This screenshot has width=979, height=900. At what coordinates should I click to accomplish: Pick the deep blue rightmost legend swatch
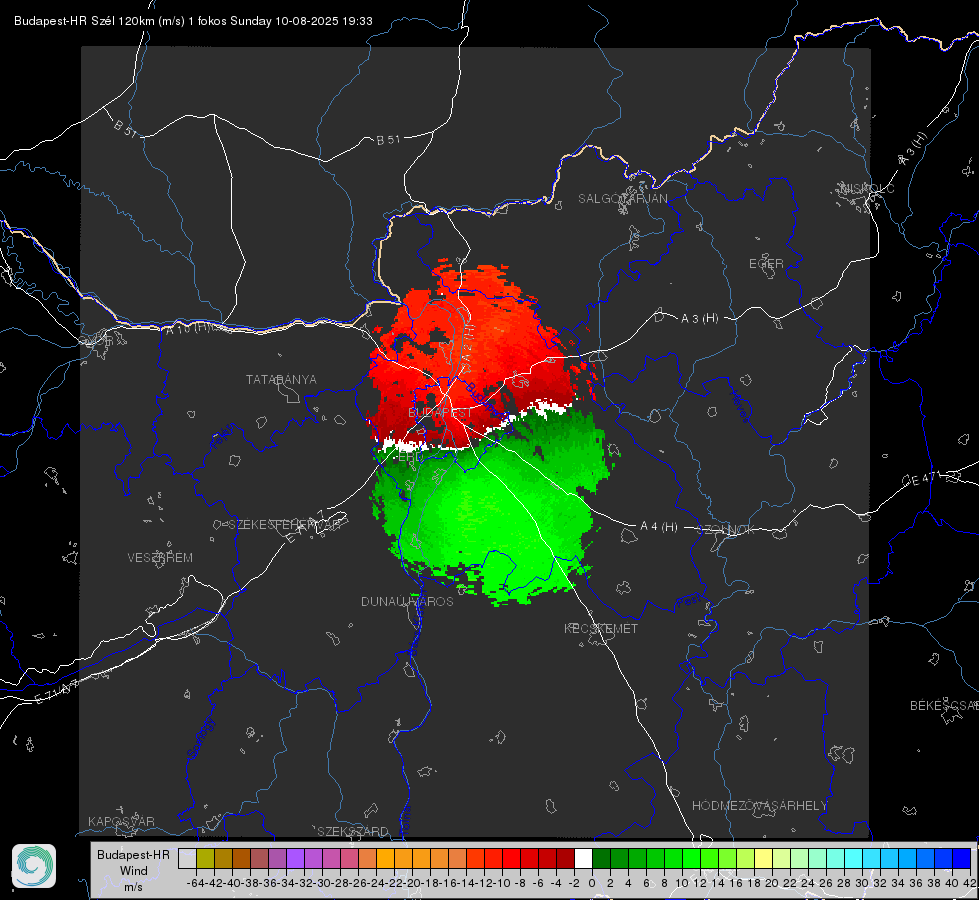tap(962, 859)
